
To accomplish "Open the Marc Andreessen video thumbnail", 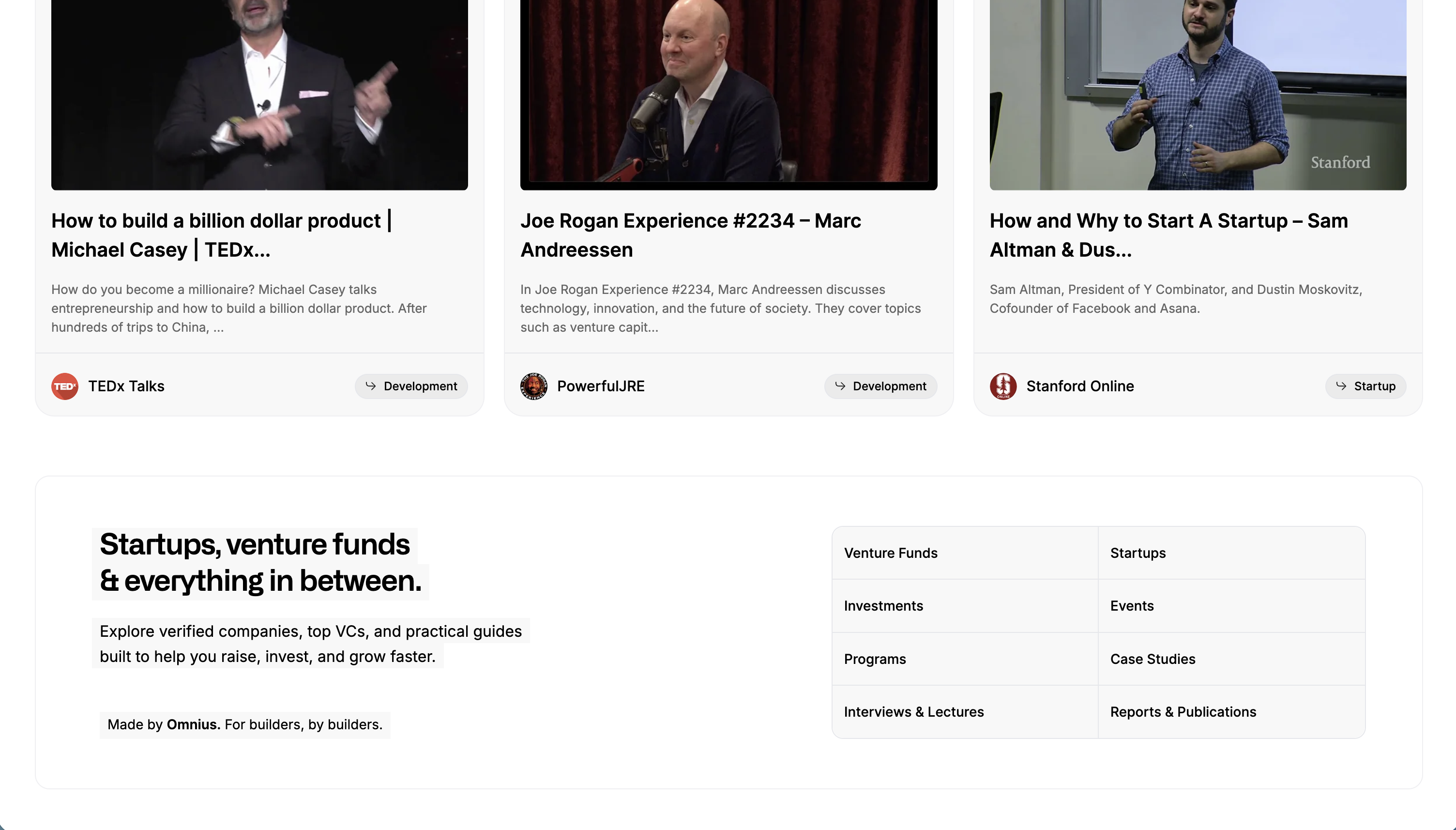I will coord(728,94).
